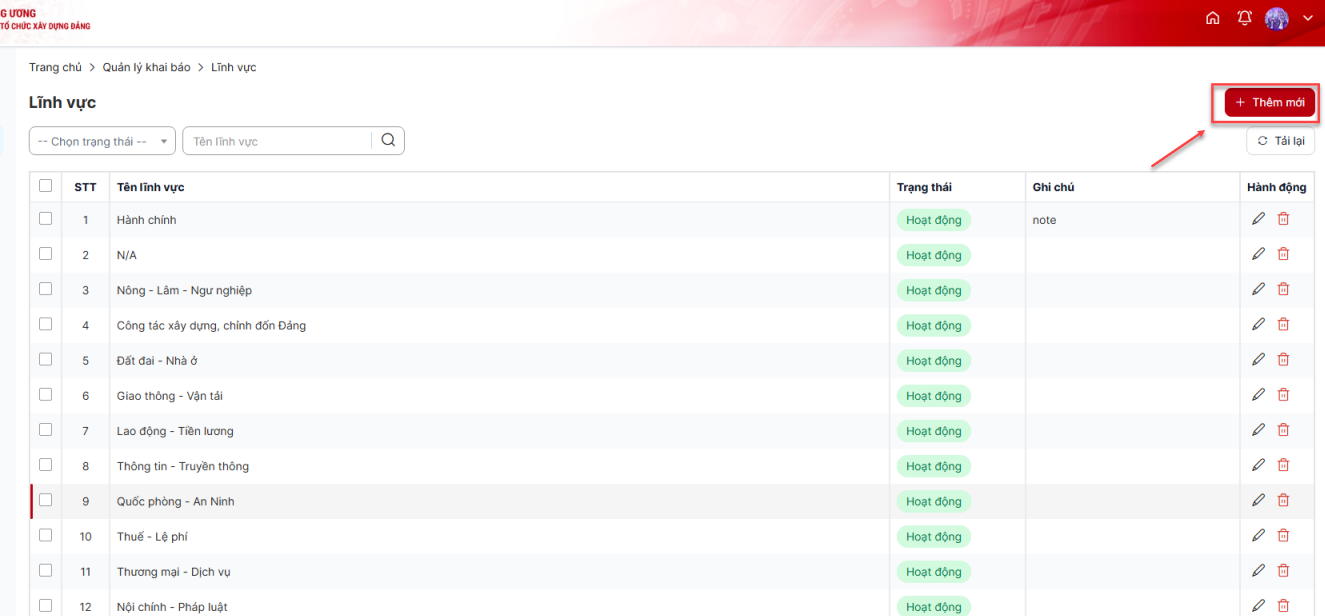Delete the Đất đai - Nhà ở row
This screenshot has height=616, width=1325.
pos(1283,359)
